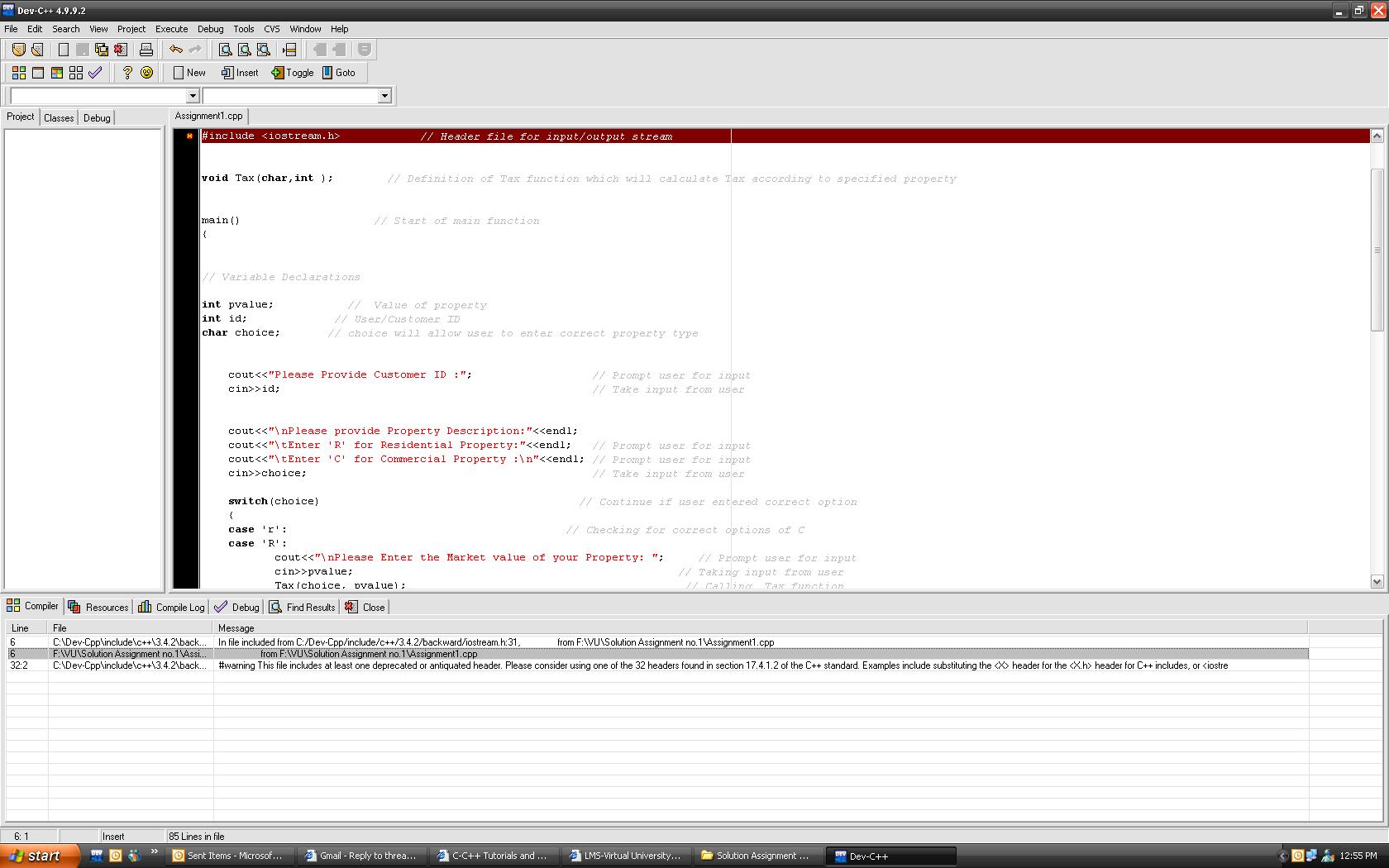Create a new blank source file icon
Viewport: 1389px width, 868px height.
point(64,50)
